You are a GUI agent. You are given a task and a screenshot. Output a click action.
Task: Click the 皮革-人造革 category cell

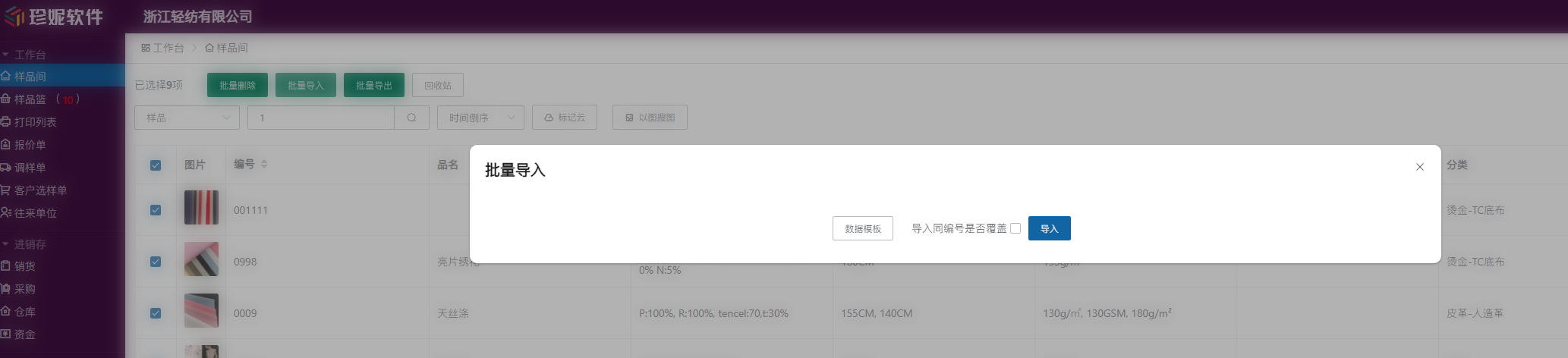pos(1475,313)
